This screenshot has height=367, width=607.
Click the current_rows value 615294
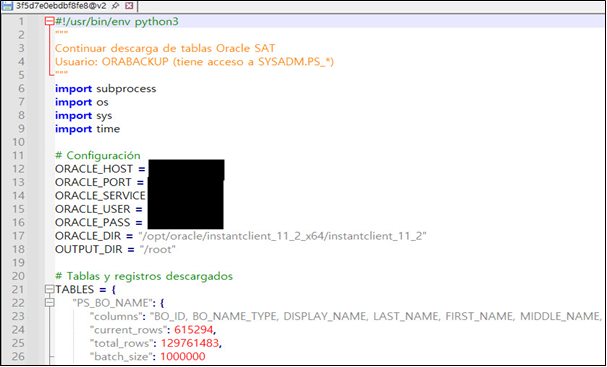coord(194,330)
